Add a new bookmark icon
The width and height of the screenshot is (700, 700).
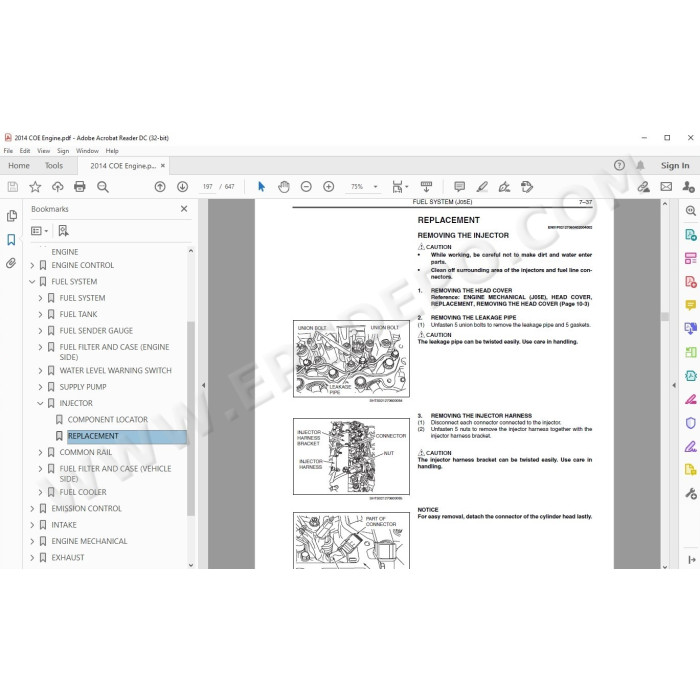pos(63,231)
